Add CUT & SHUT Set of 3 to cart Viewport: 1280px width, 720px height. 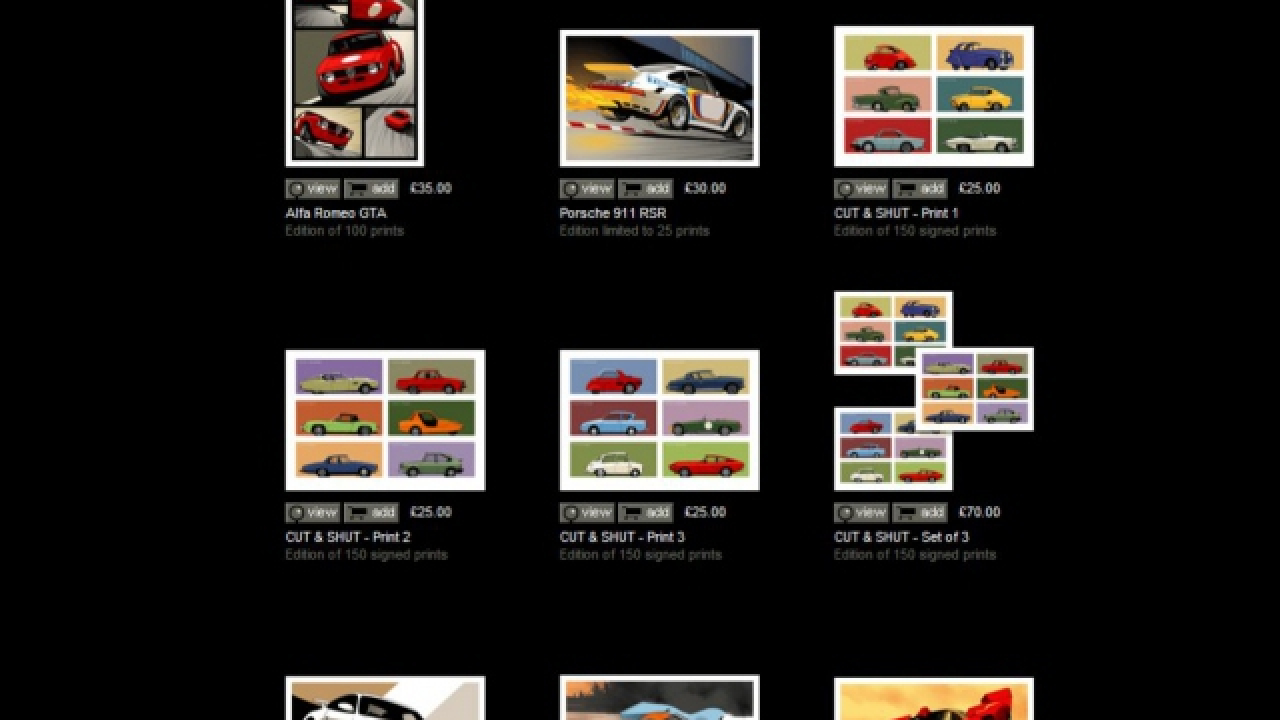[919, 512]
